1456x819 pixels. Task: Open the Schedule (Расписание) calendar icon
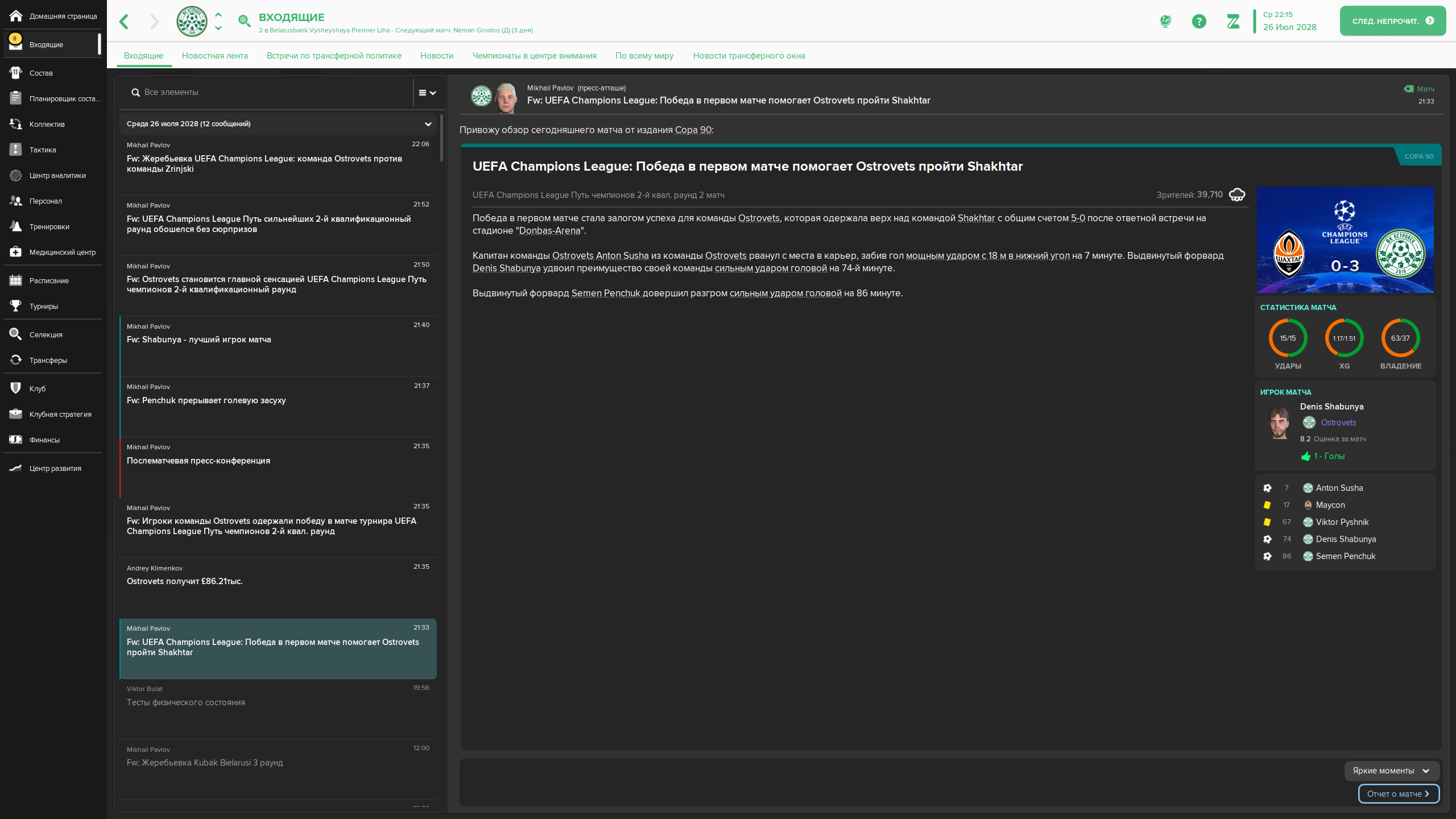(x=16, y=280)
